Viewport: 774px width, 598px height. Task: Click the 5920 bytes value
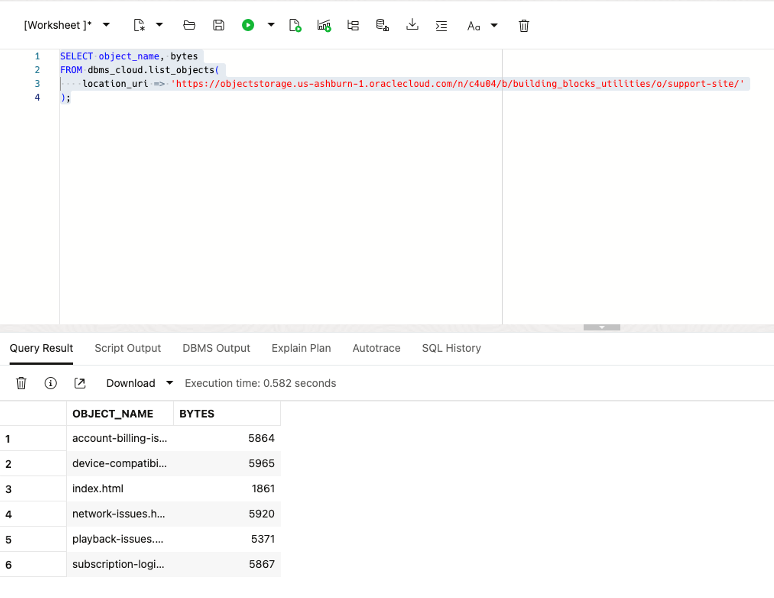(261, 514)
